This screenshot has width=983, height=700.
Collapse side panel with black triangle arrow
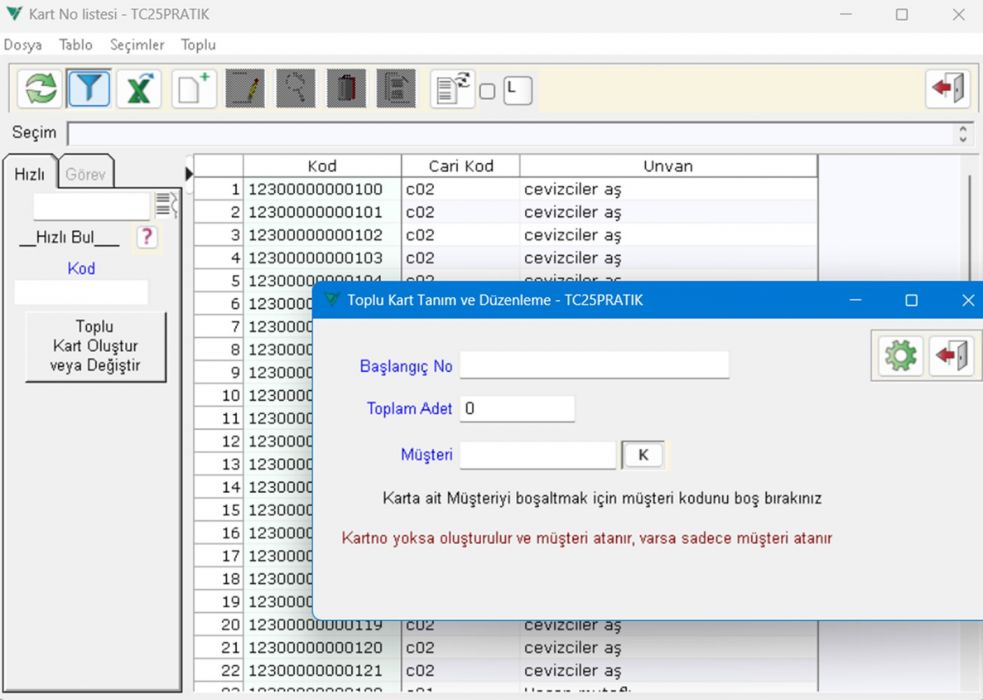[x=189, y=174]
